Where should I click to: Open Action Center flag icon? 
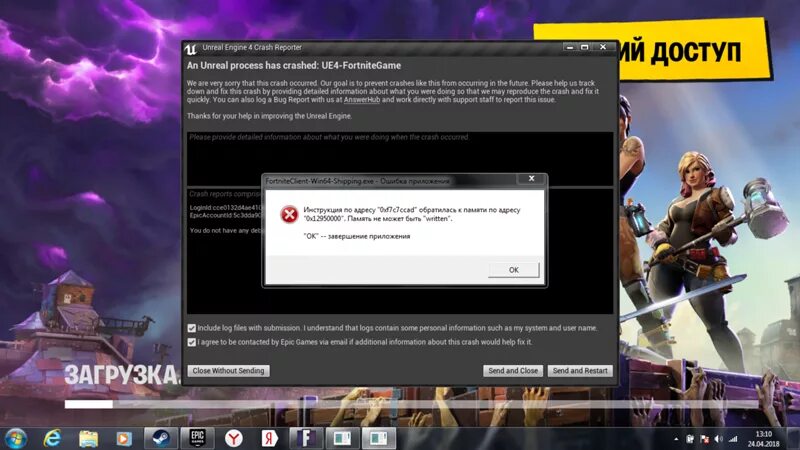704,439
